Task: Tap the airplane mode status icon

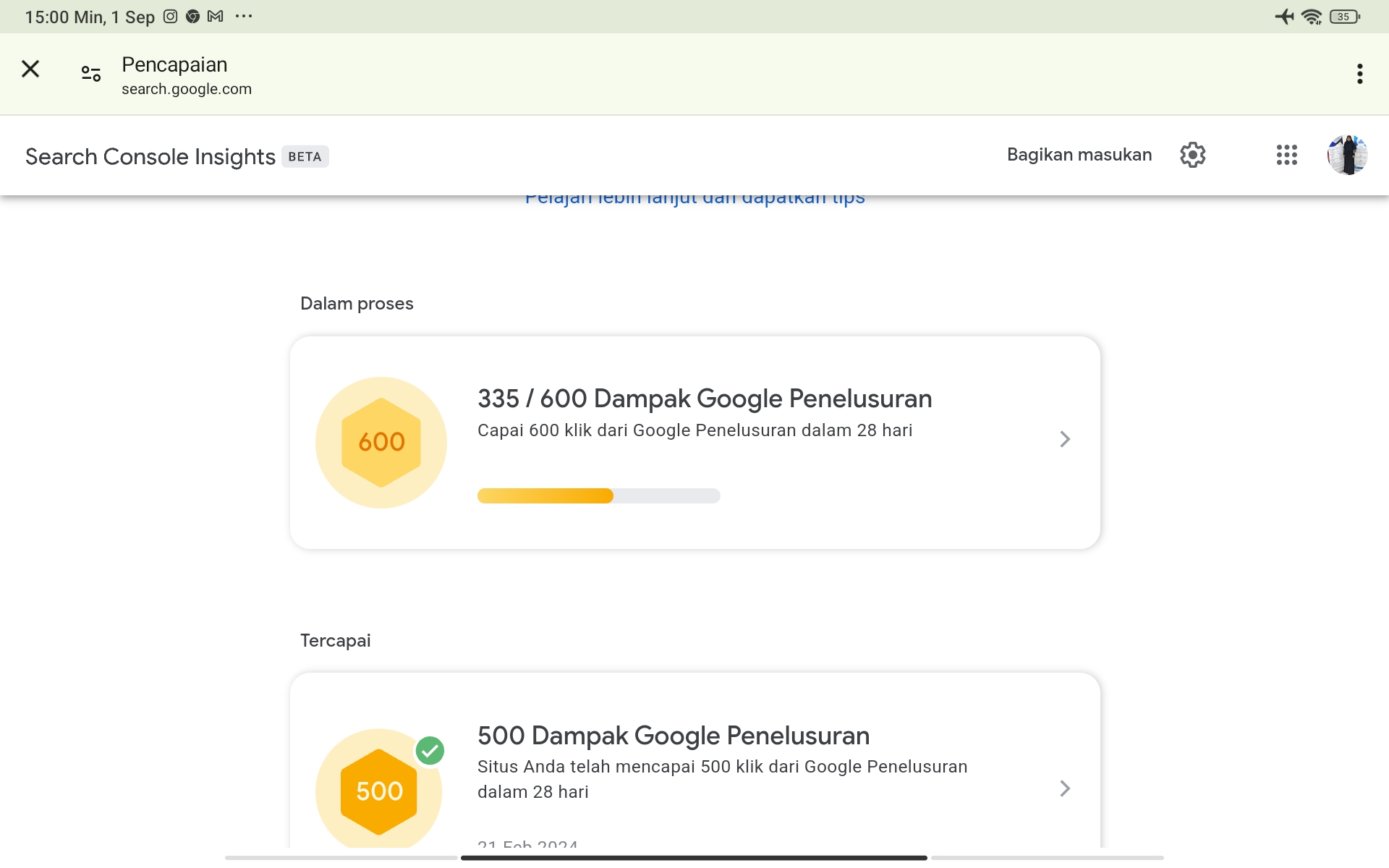Action: click(x=1285, y=17)
